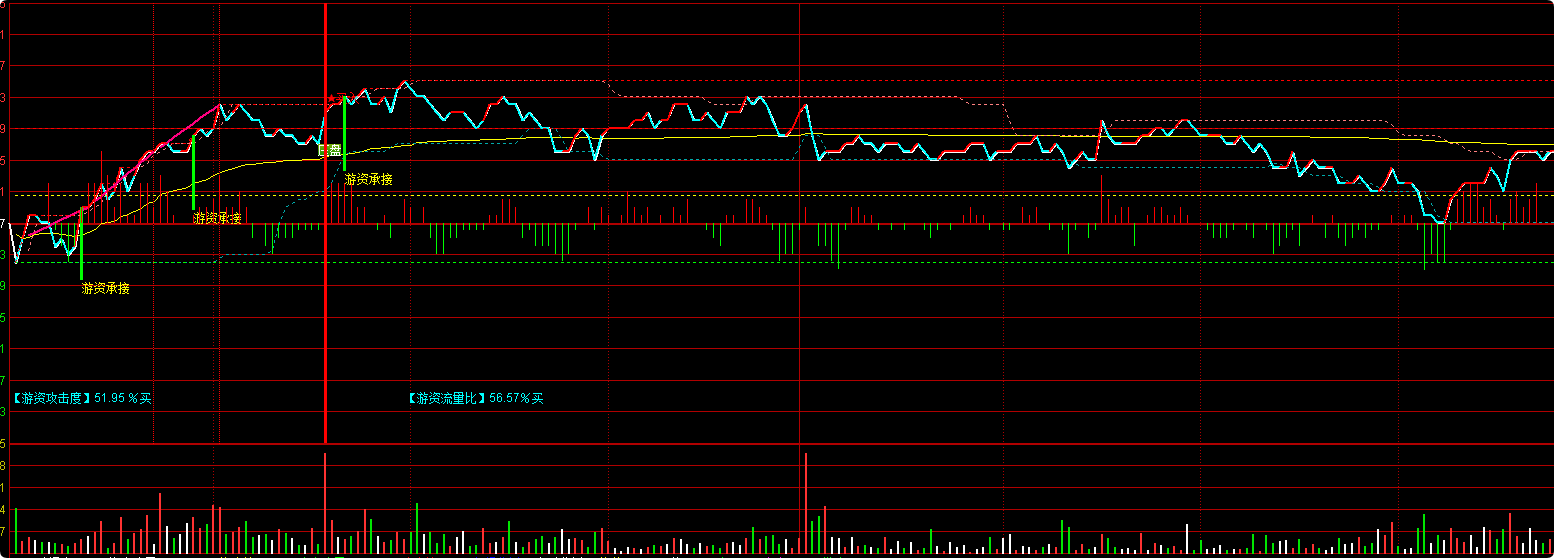1554x558 pixels.
Task: Click the red star 买入 buy signal
Action: 332,99
